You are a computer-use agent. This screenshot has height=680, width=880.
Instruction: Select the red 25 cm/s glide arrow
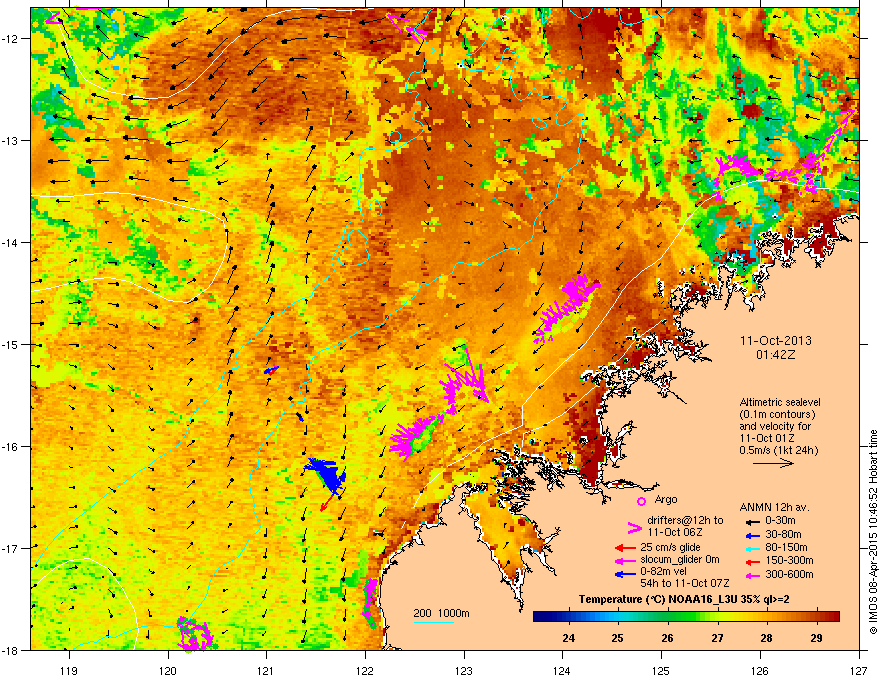tap(624, 548)
